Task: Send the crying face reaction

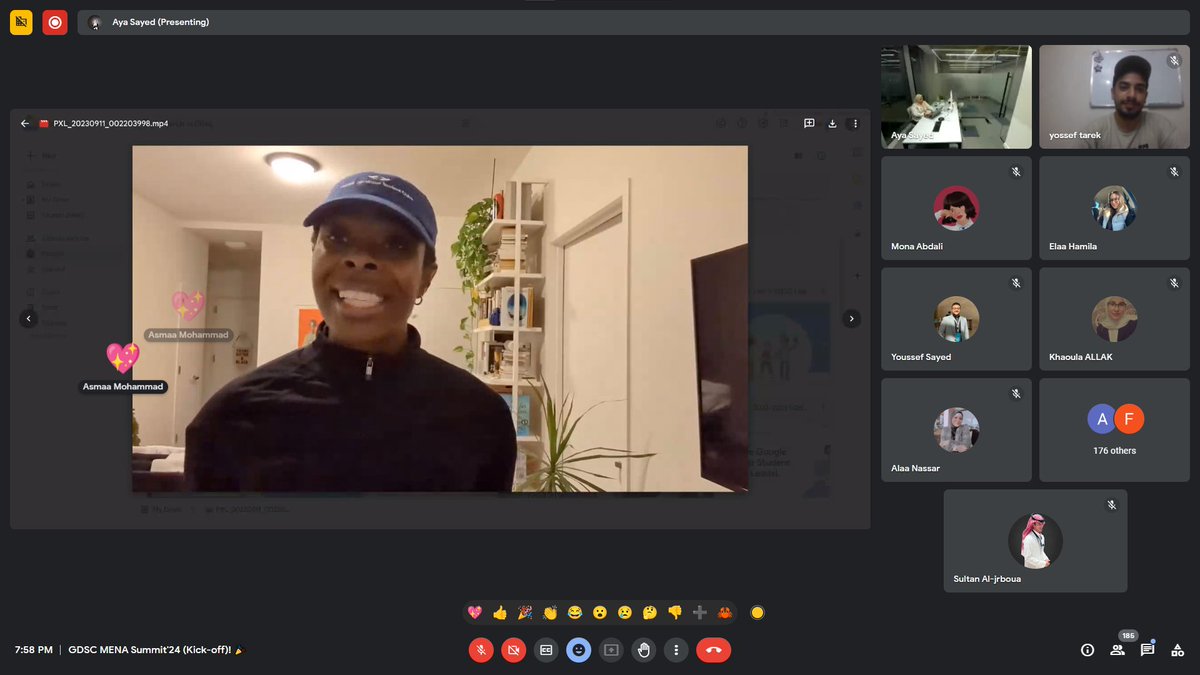Action: [625, 613]
